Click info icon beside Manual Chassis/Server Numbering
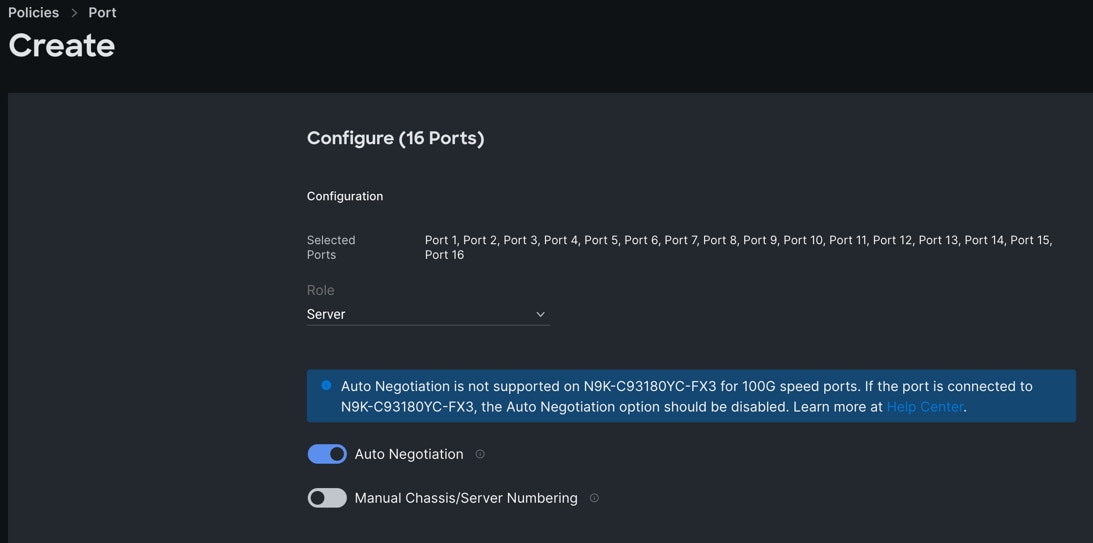Screen dimensions: 1093x543 coord(594,498)
